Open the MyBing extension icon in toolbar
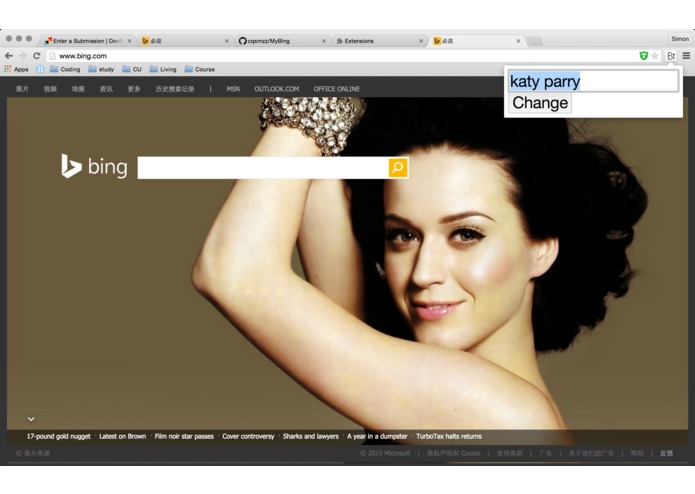The height and width of the screenshot is (494, 695). click(x=671, y=56)
